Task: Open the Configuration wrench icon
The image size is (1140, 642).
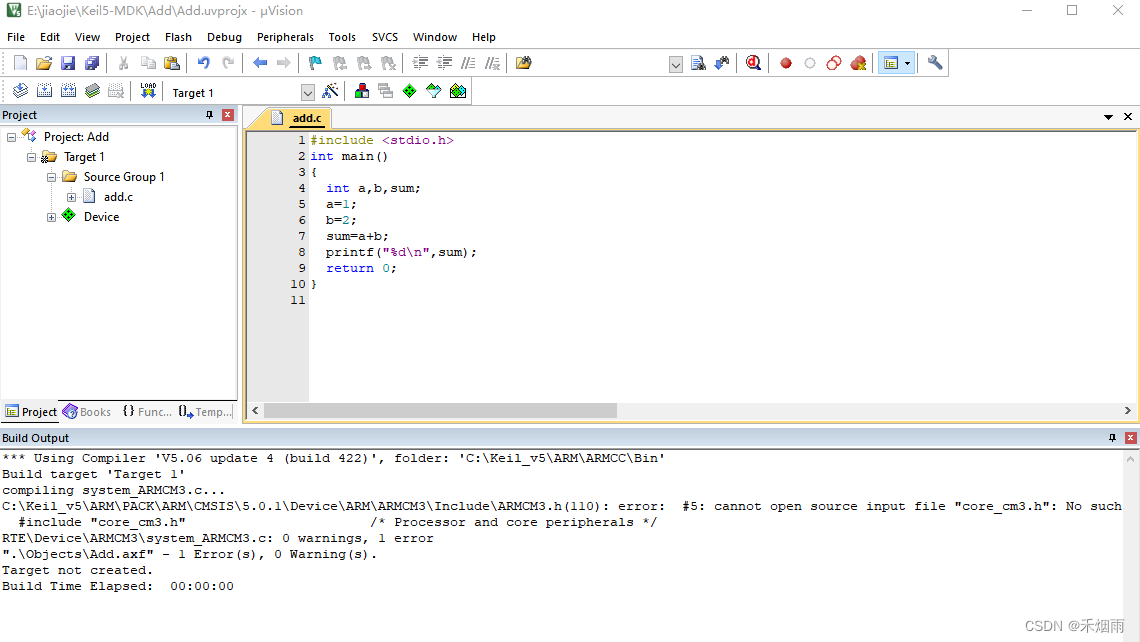Action: tap(935, 63)
